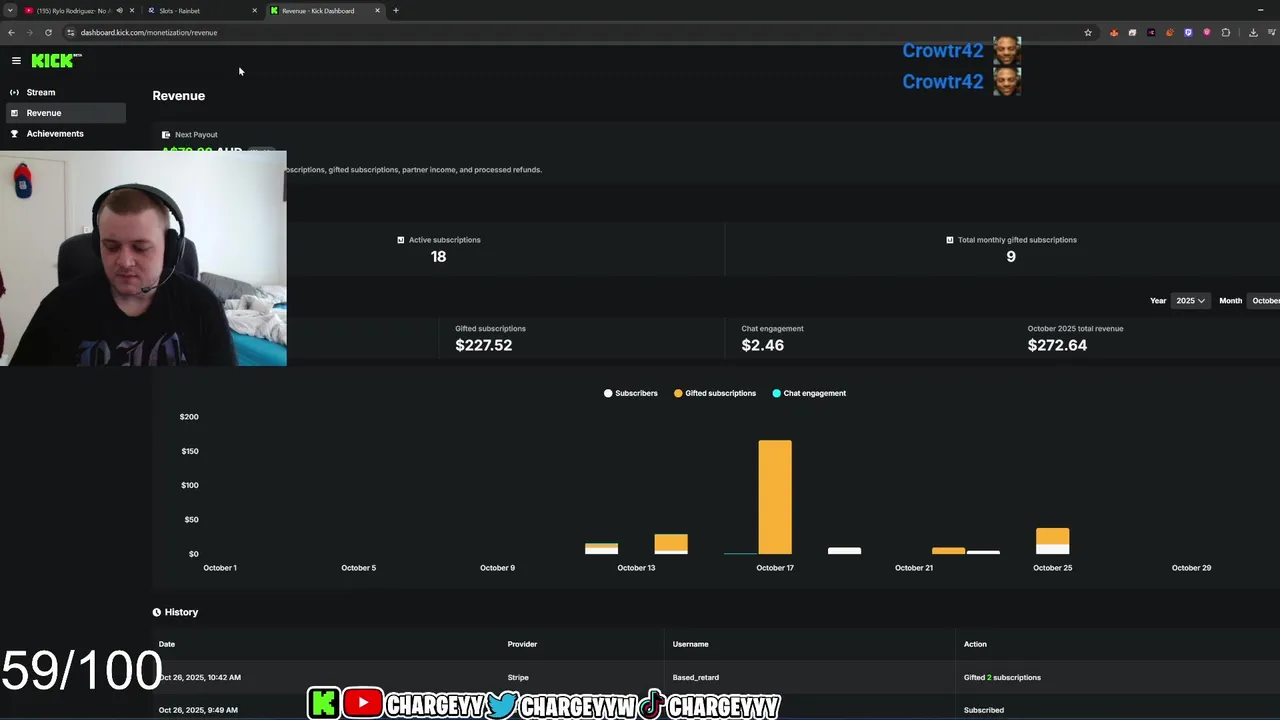Click the Active subscriptions value 18
The height and width of the screenshot is (720, 1280).
point(438,257)
